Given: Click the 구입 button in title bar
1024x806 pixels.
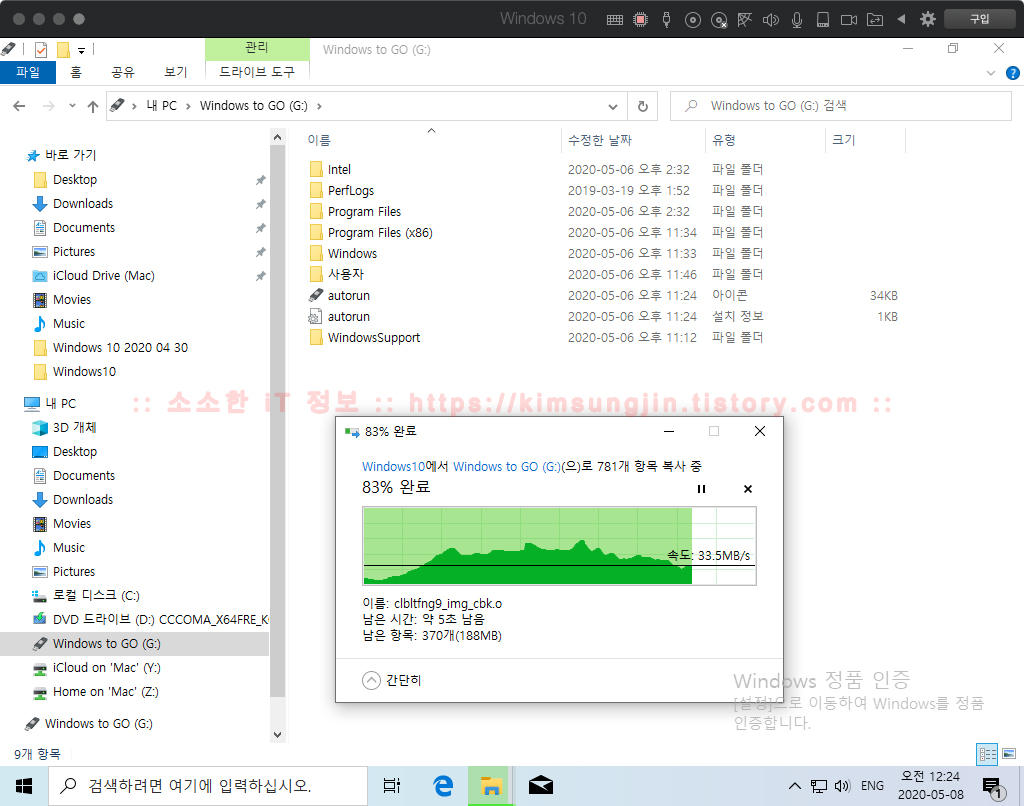Looking at the screenshot, I should pos(979,19).
